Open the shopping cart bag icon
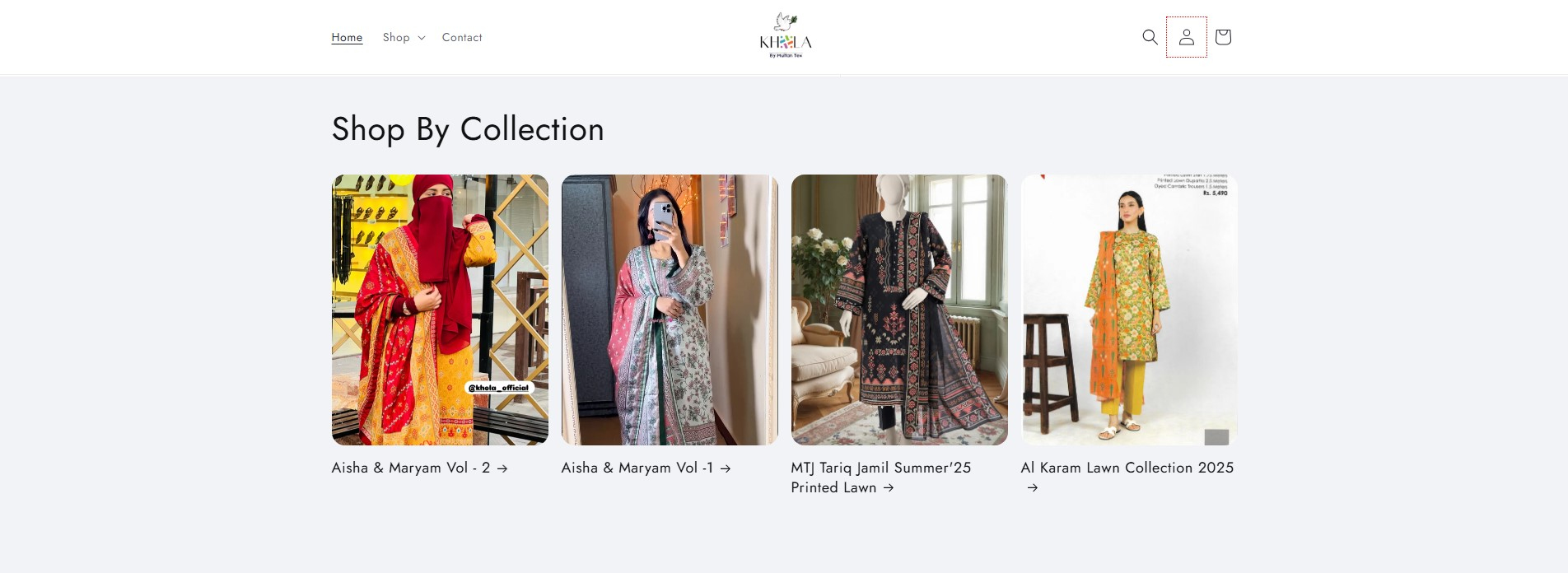The width and height of the screenshot is (1568, 573). pos(1223,37)
